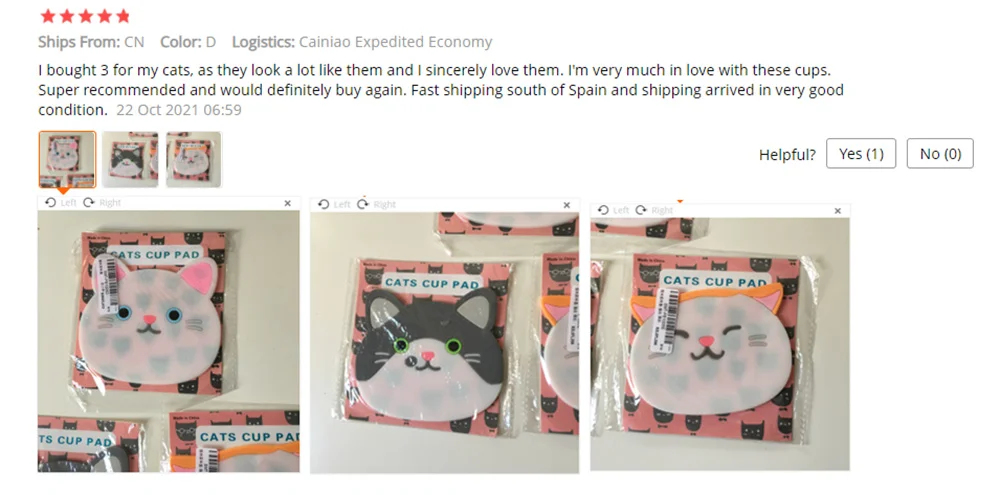Click the Cainiao Expedited Economy logistics text
This screenshot has height=495, width=1000.
tap(395, 42)
